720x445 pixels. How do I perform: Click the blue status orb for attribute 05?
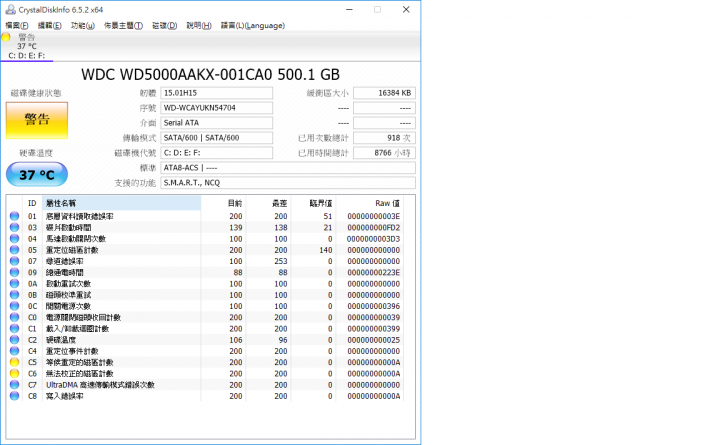point(15,250)
